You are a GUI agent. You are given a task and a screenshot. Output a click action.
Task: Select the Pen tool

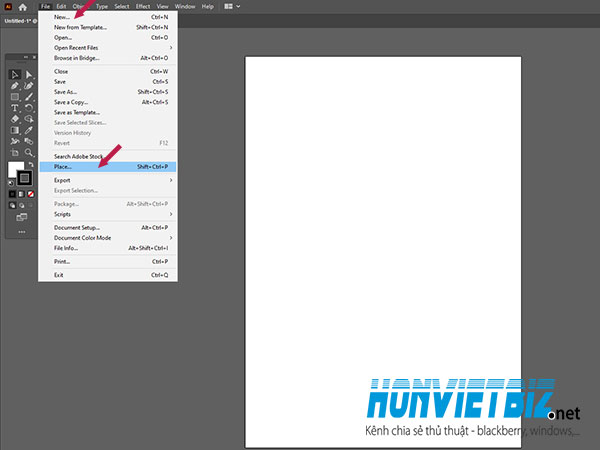point(15,86)
